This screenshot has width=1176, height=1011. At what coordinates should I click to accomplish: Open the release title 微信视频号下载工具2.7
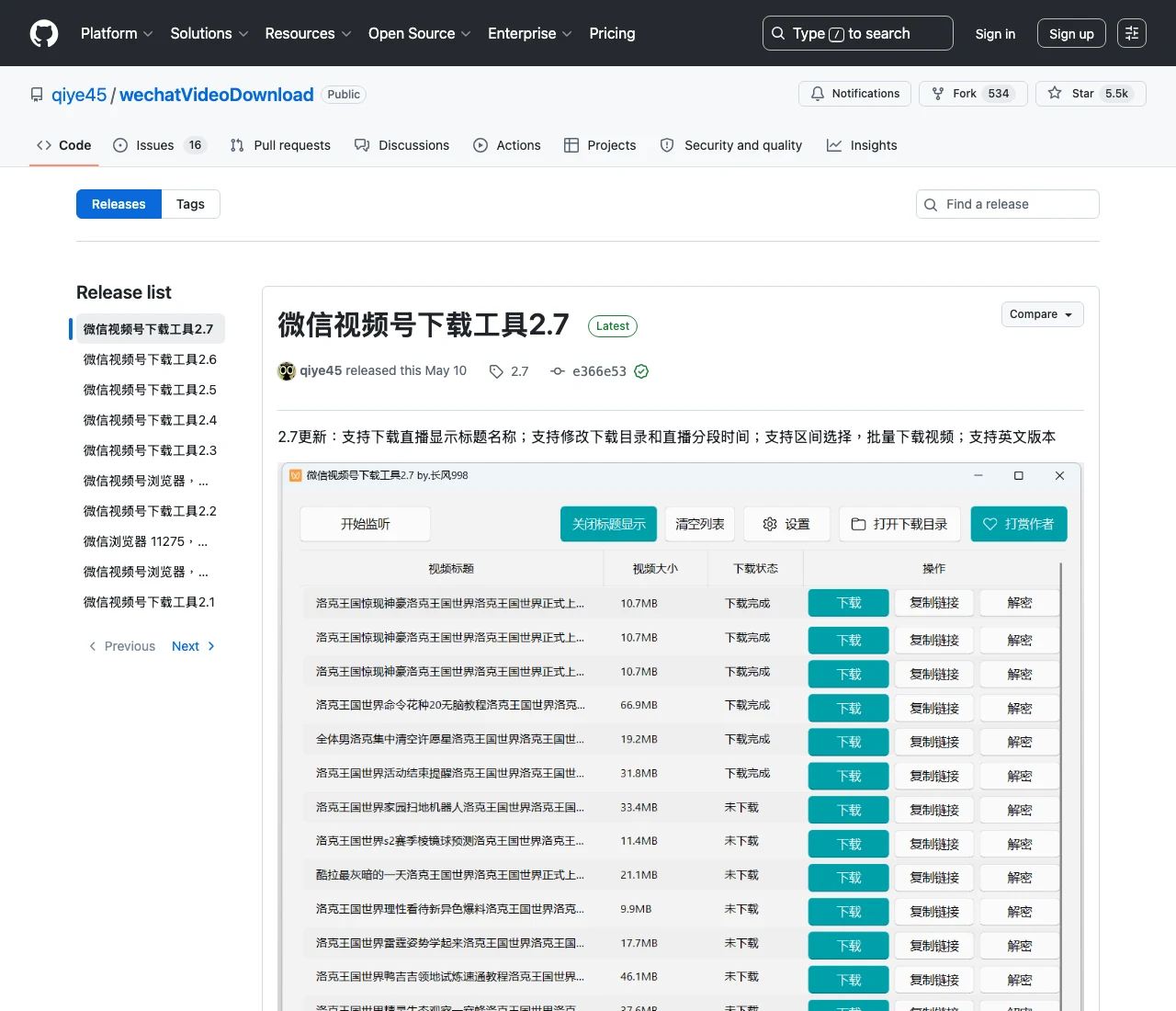pyautogui.click(x=424, y=324)
